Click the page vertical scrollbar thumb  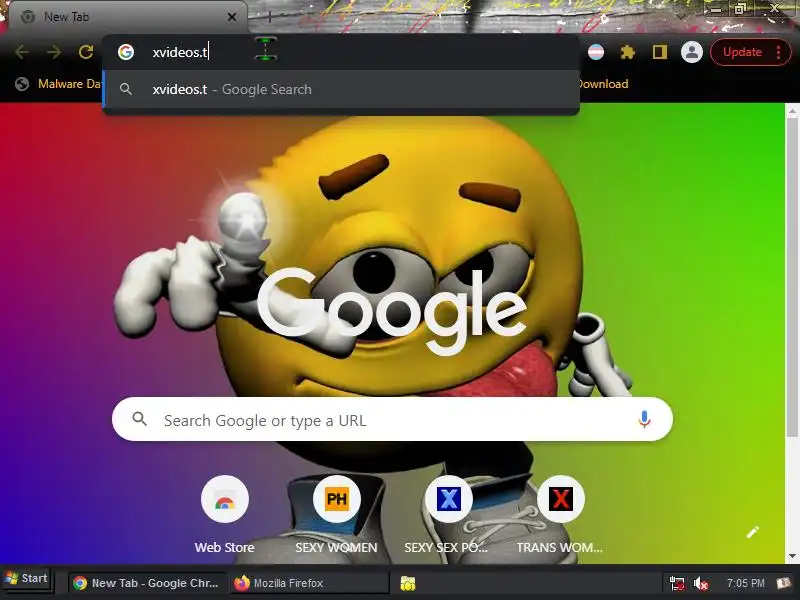point(792,278)
